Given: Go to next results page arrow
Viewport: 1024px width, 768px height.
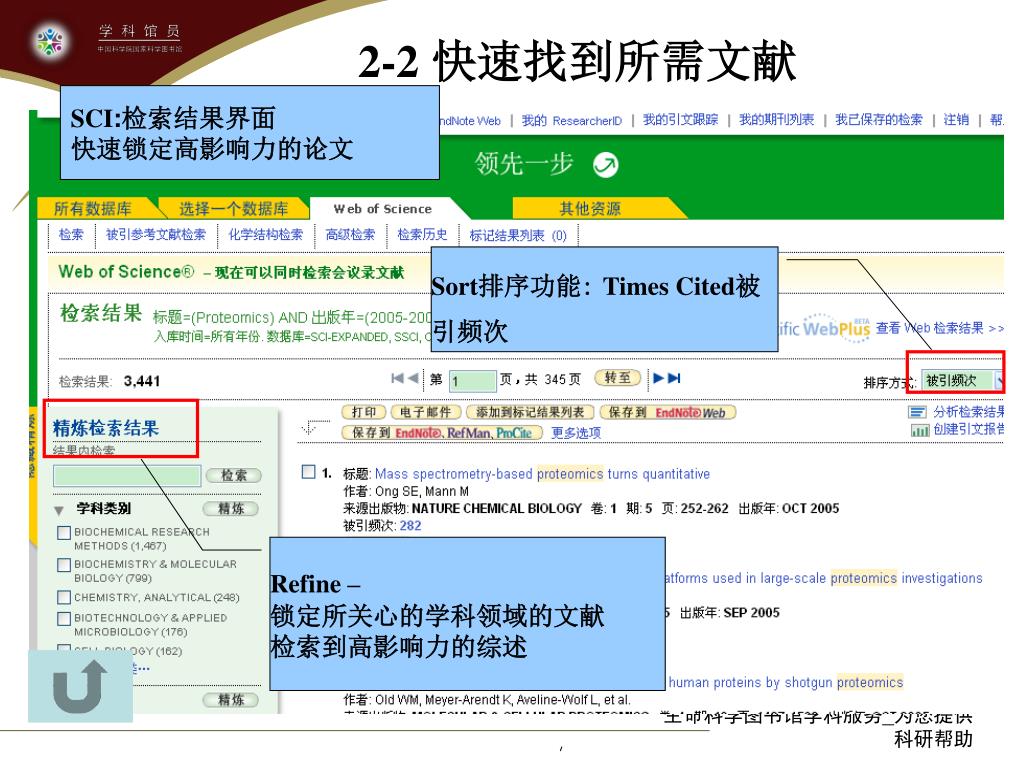Looking at the screenshot, I should point(658,378).
